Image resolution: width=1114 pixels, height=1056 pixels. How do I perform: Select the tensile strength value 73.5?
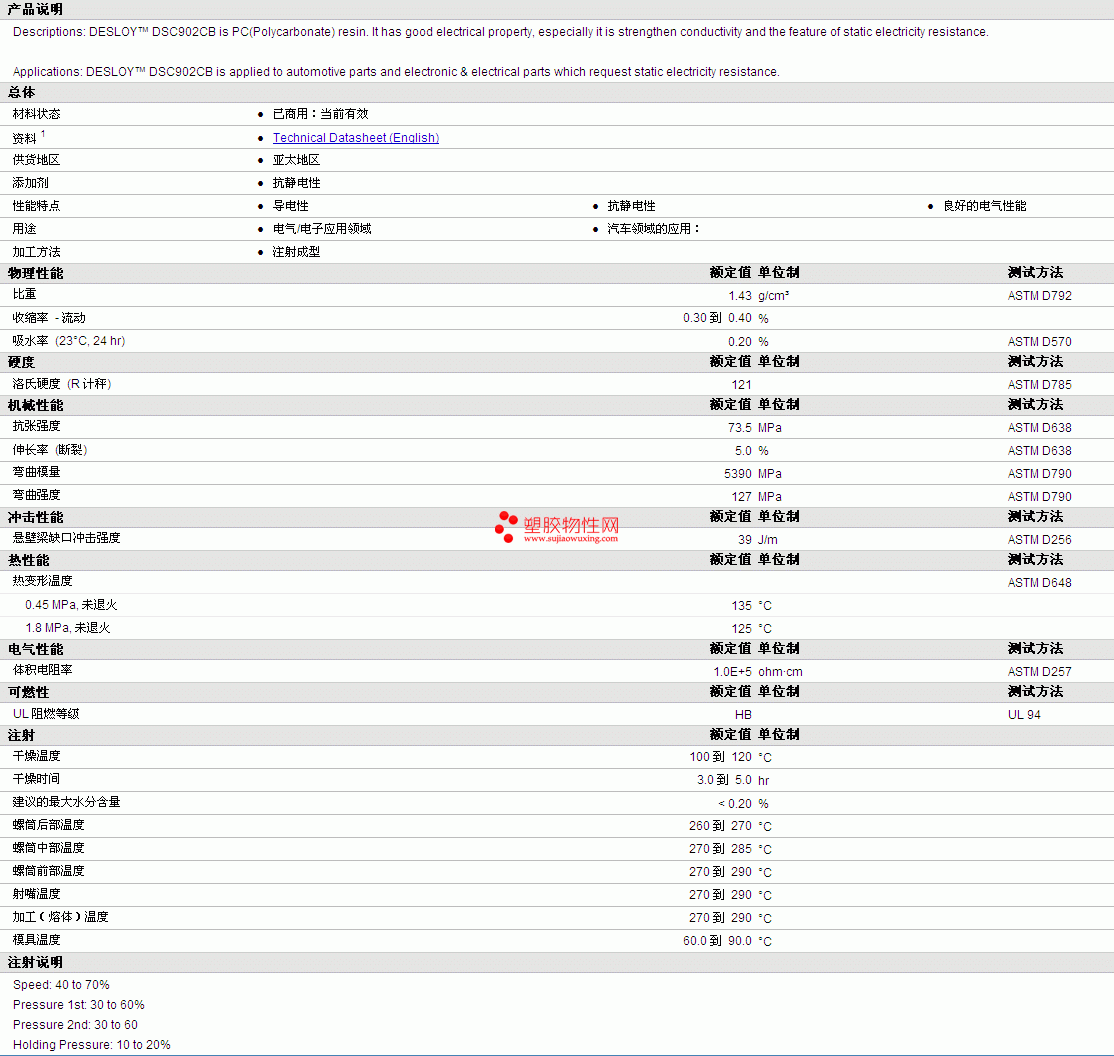(740, 427)
